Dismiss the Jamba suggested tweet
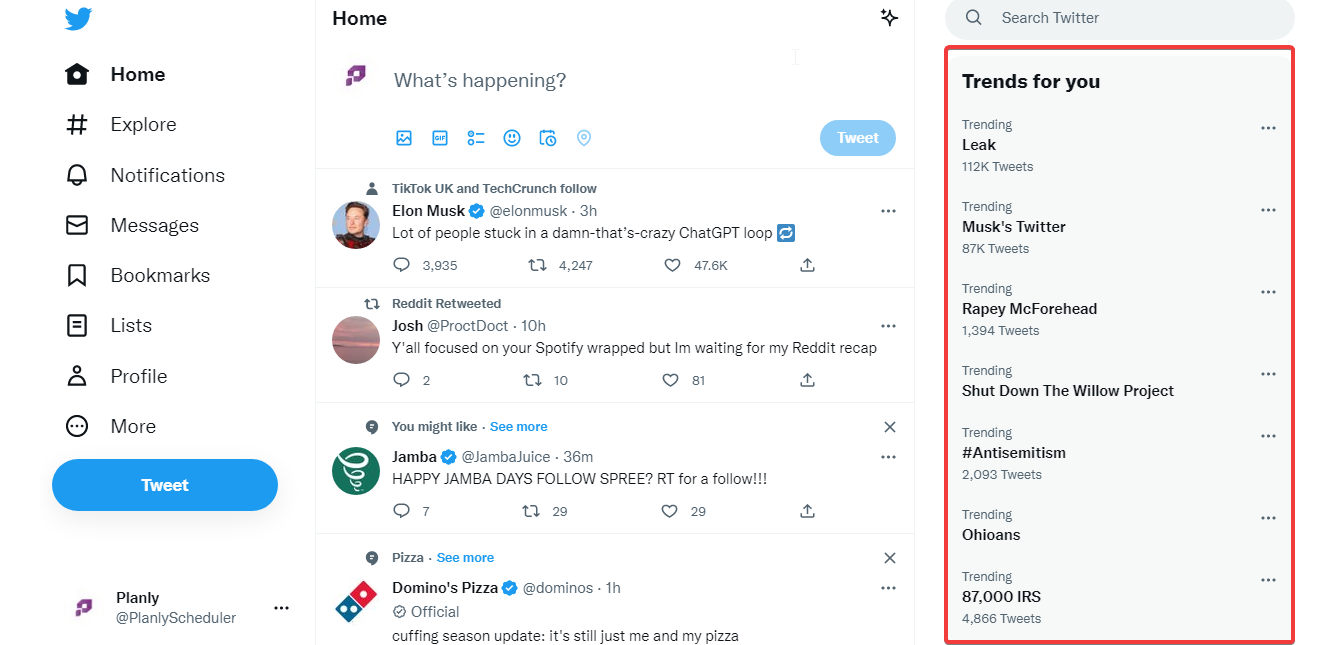 pos(890,427)
